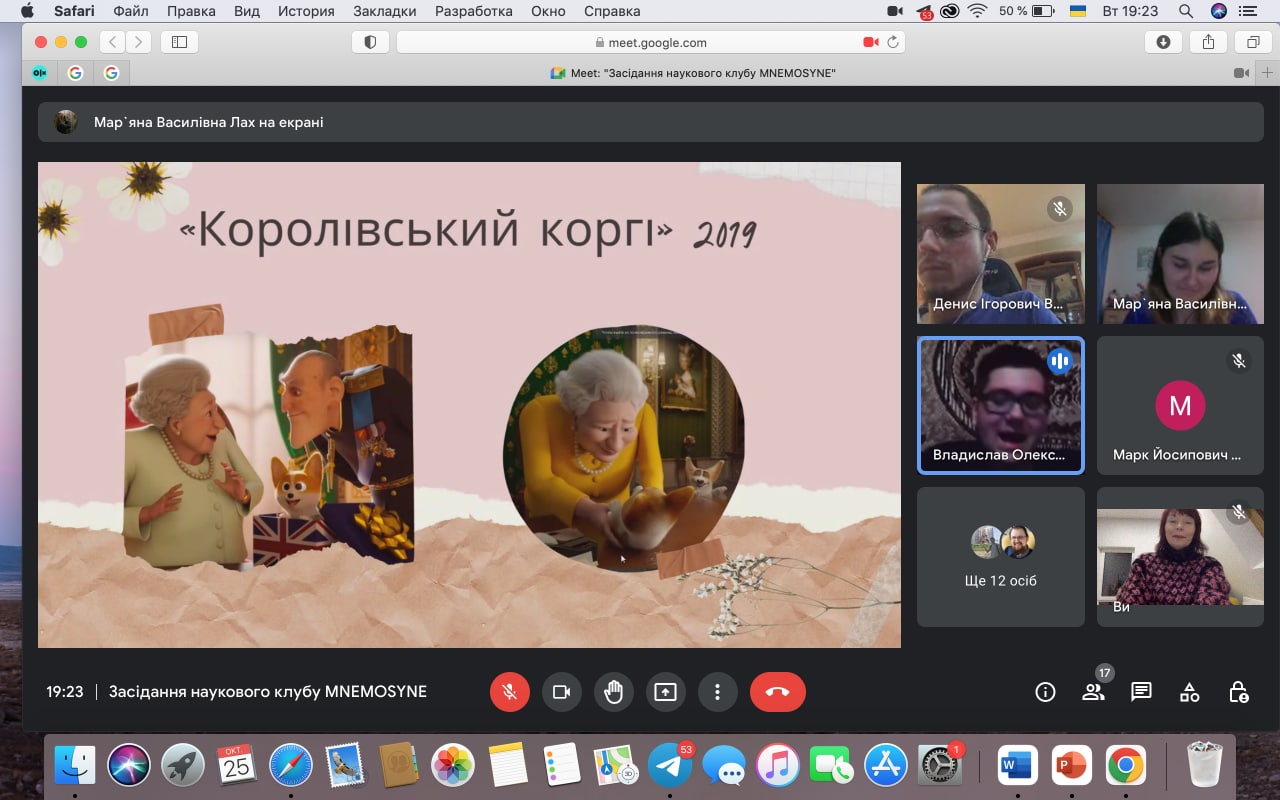The height and width of the screenshot is (800, 1280).
Task: Select the Meet tab in Safari
Action: [692, 73]
